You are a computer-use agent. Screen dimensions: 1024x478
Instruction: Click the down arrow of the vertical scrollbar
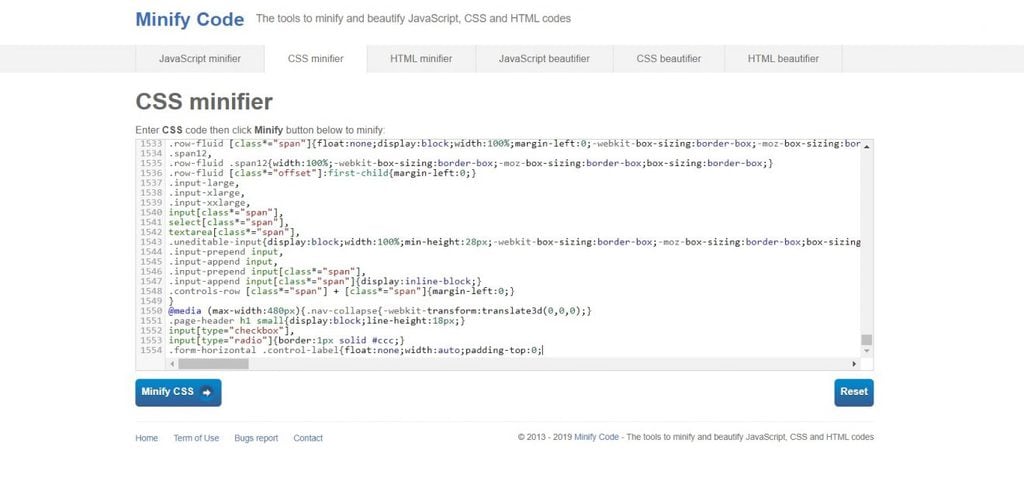(866, 351)
